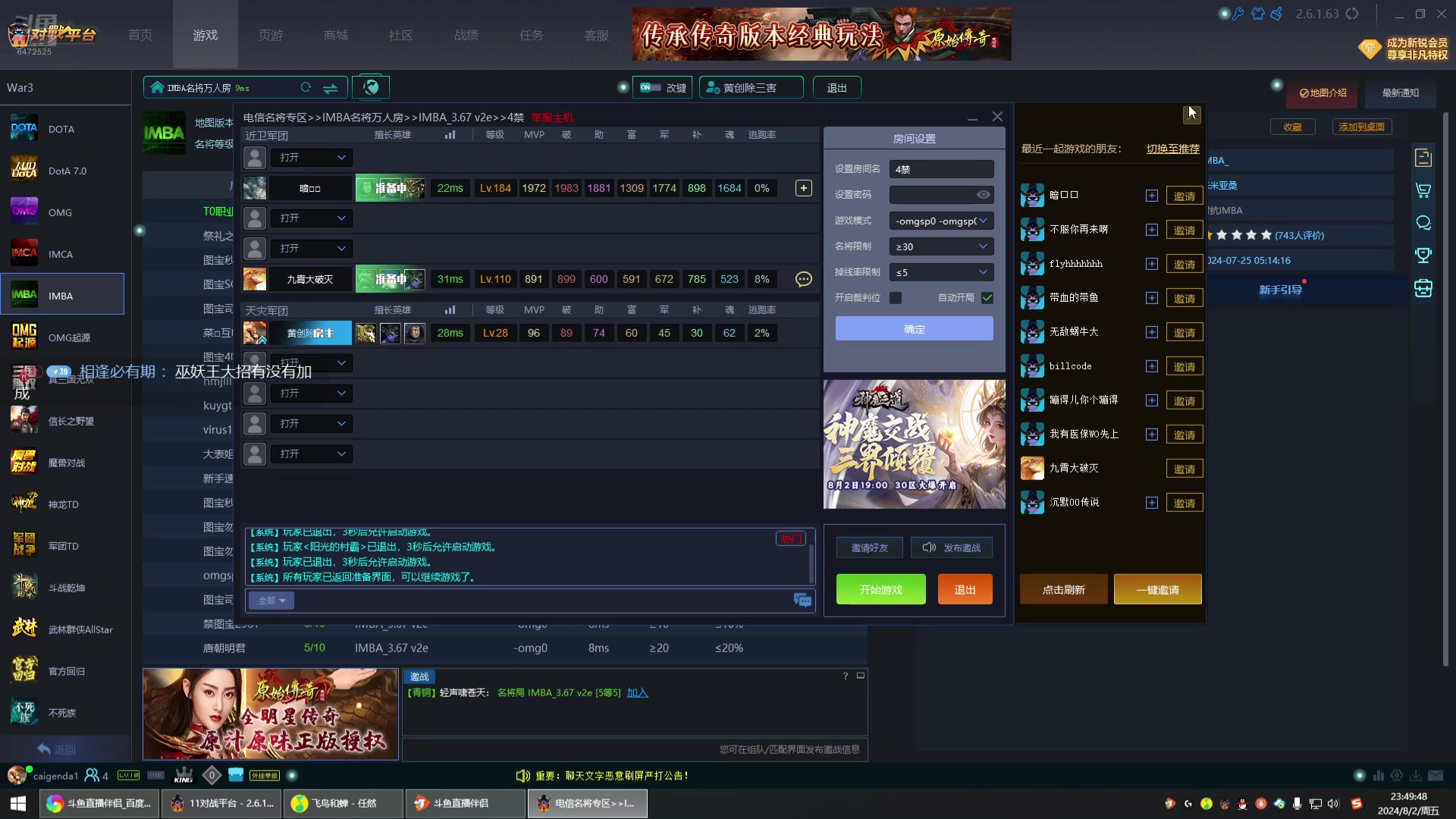Open the 首页 top tab
The image size is (1456, 819).
140,35
